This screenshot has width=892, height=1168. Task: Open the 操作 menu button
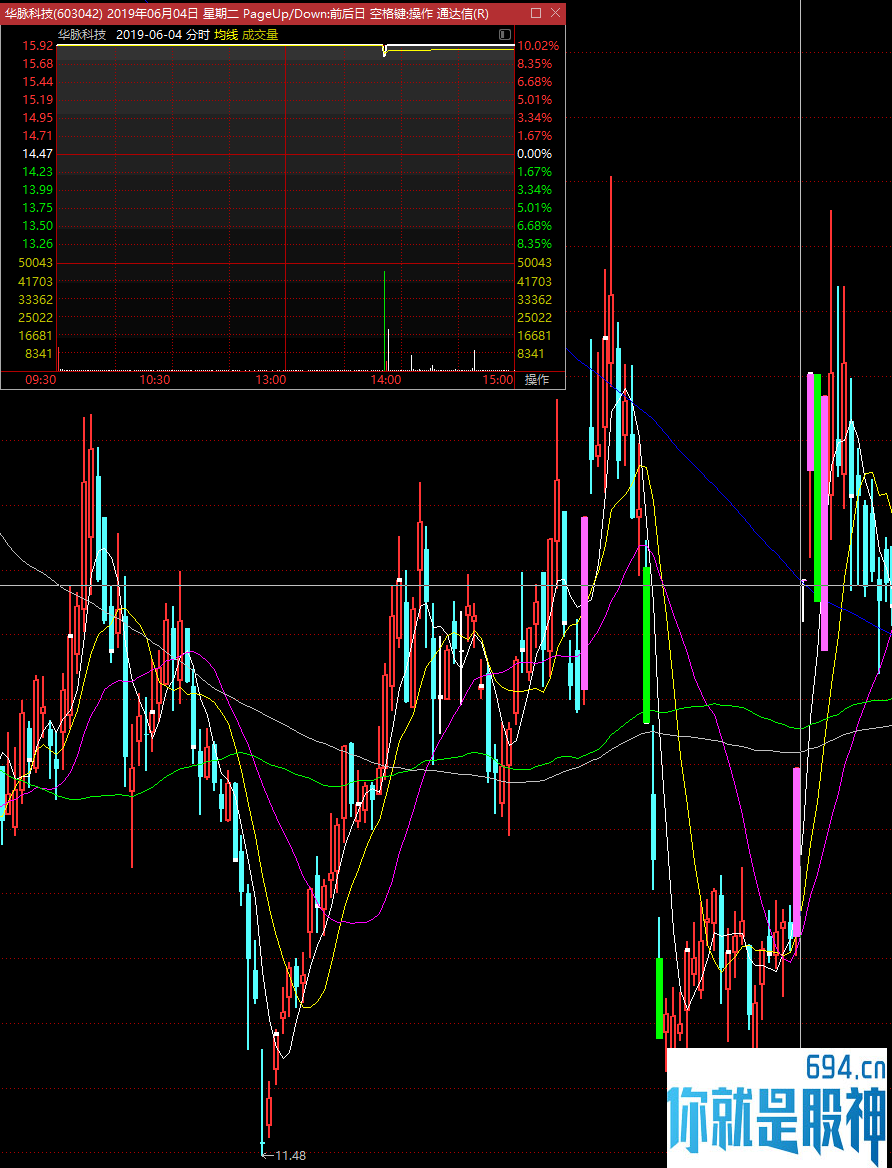tap(537, 380)
